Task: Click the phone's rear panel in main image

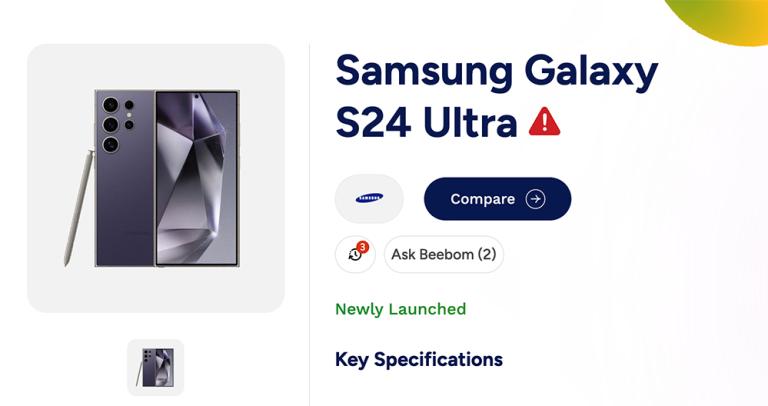Action: coord(125,210)
